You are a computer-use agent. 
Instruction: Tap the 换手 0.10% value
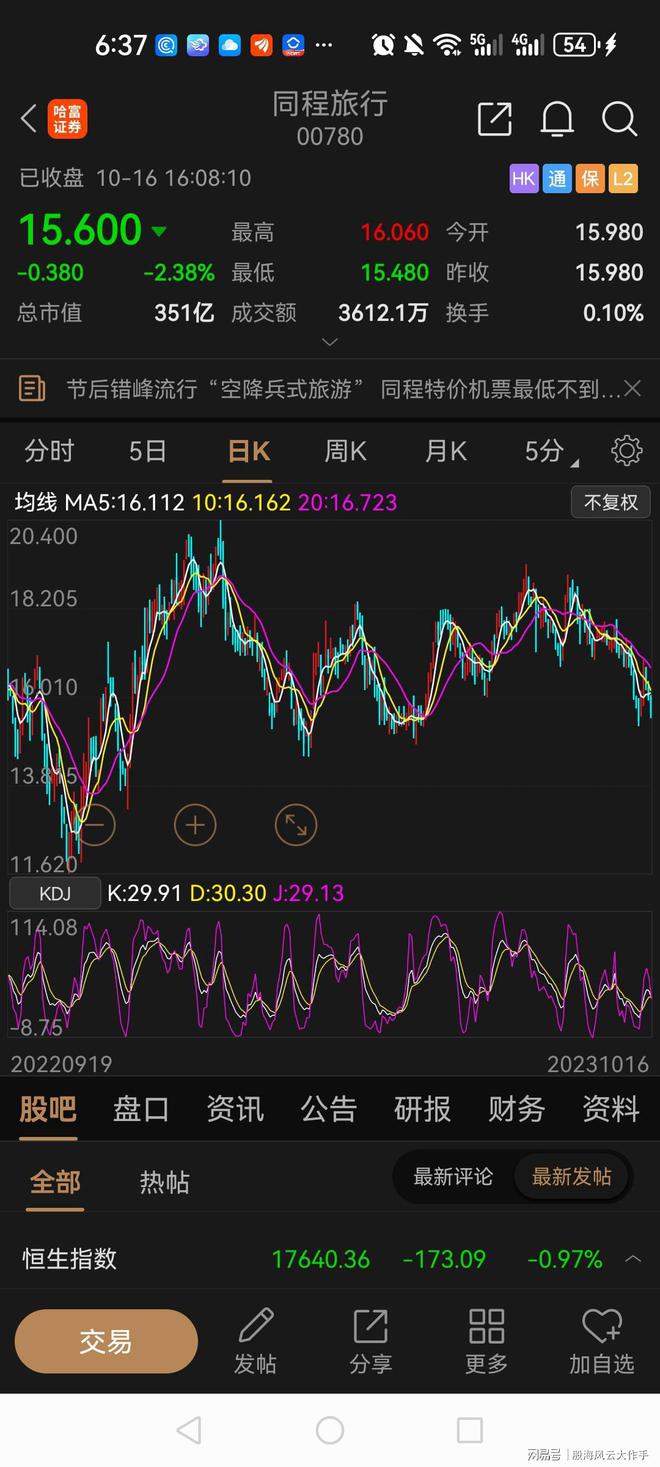coord(613,313)
